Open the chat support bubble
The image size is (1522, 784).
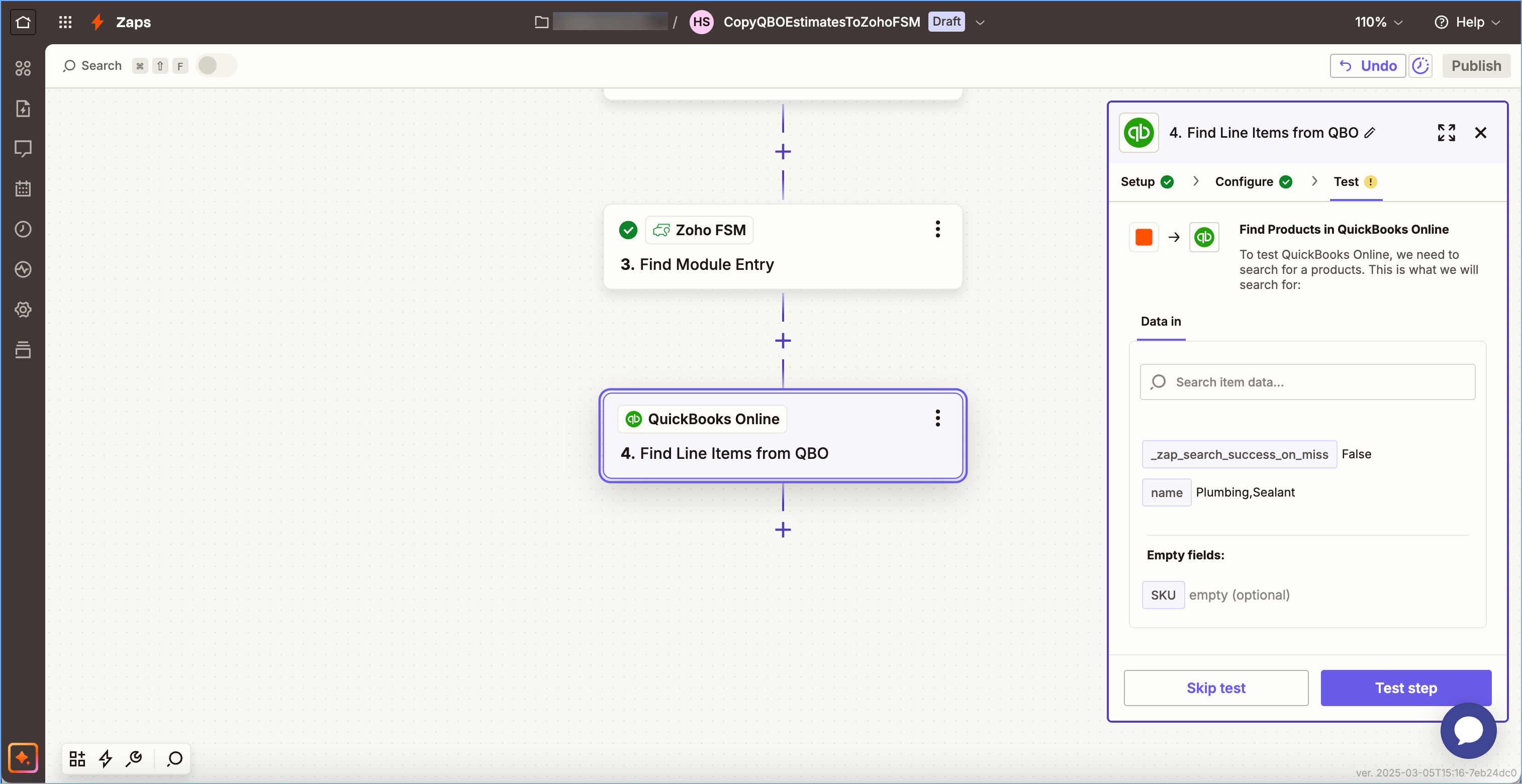1468,730
